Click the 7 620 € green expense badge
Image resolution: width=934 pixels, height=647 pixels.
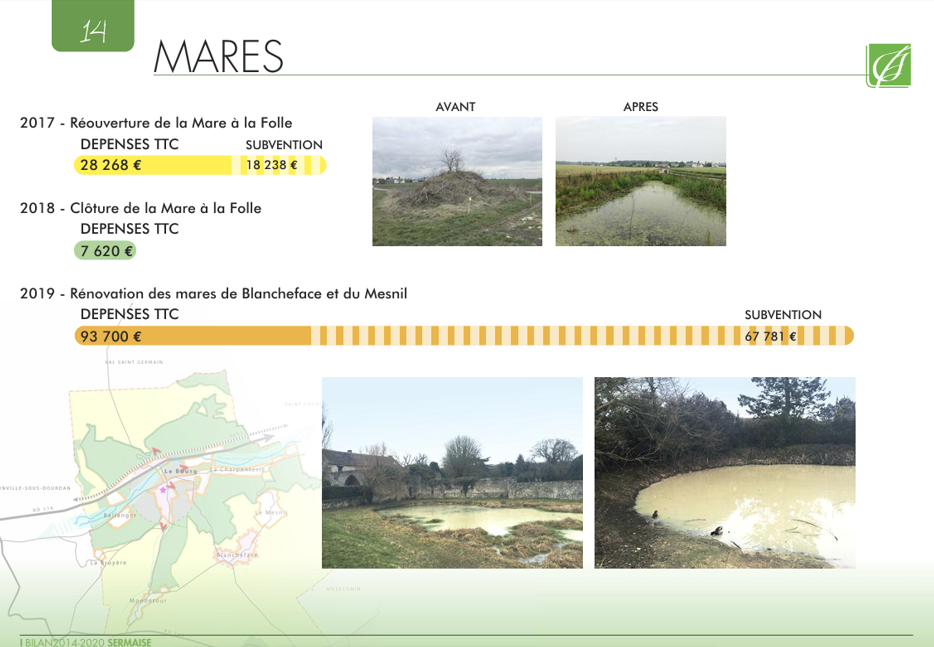coord(105,251)
